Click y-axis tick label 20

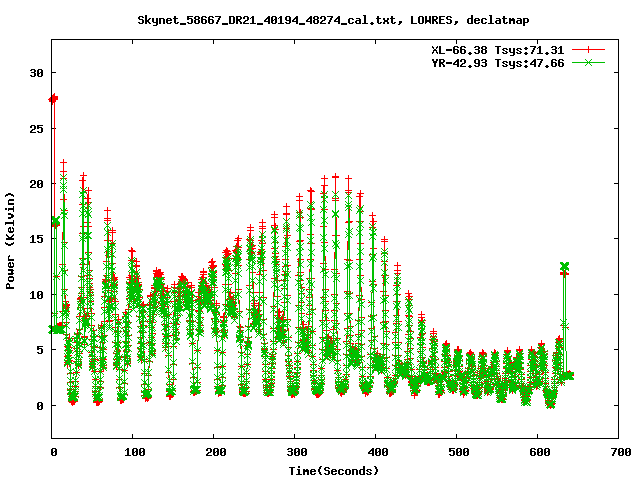[36, 184]
